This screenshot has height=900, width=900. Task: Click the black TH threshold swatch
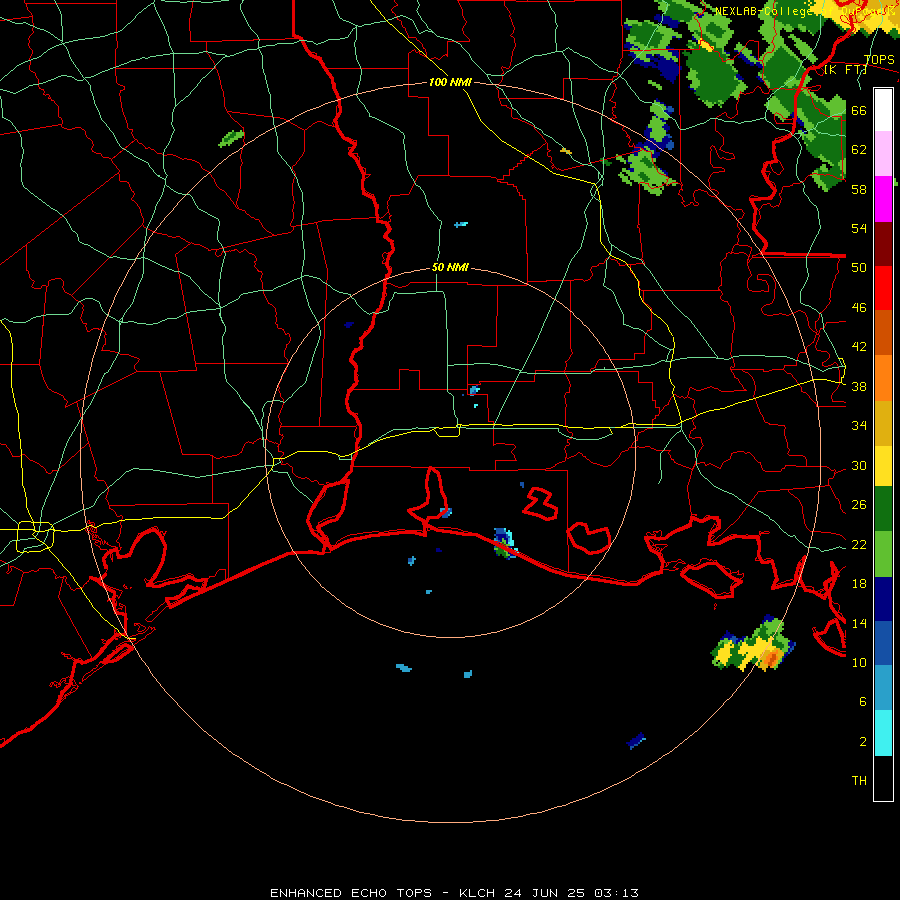point(883,778)
